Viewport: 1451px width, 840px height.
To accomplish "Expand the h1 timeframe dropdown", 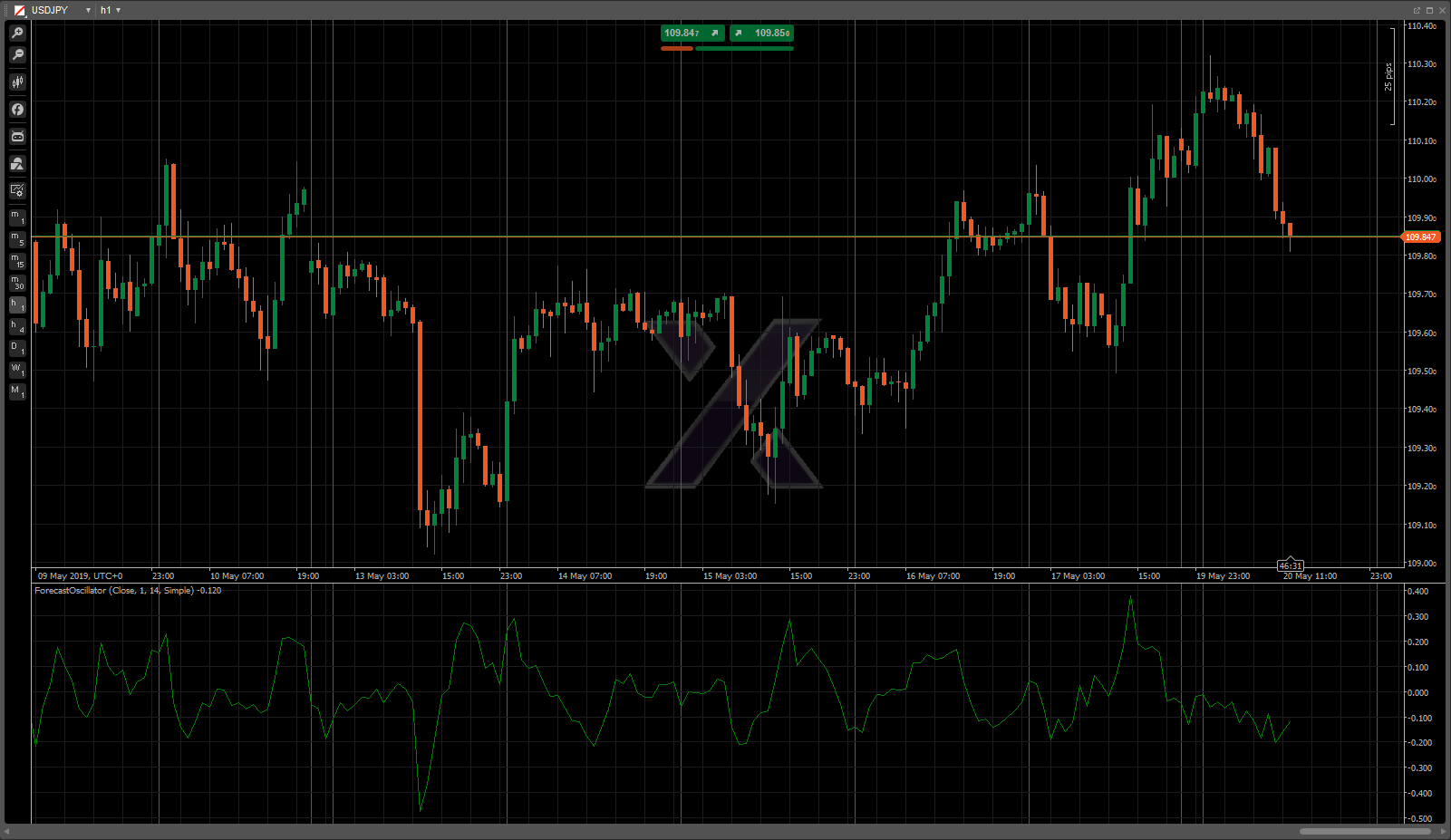I will click(118, 10).
